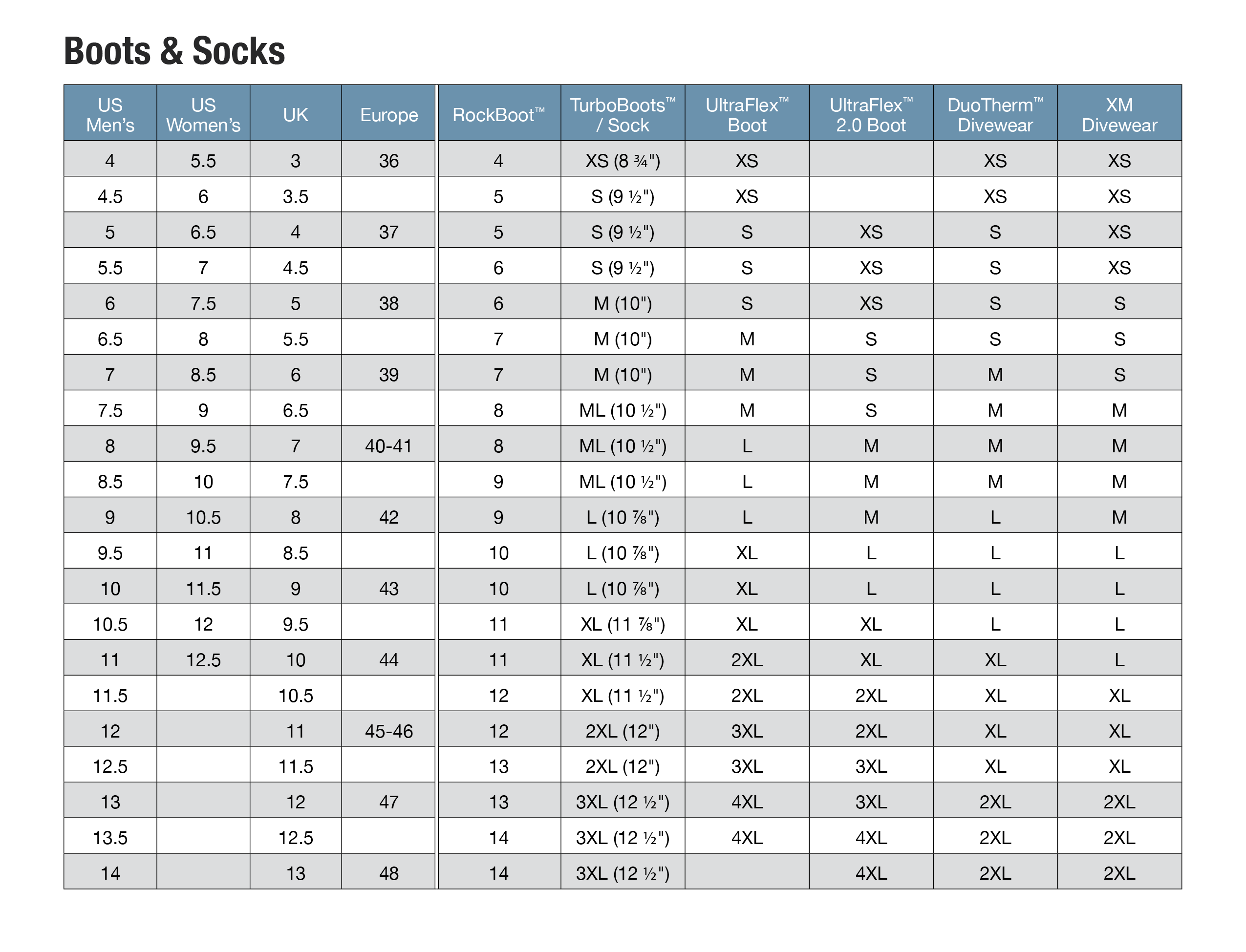Select the Europe 40-41 cell
This screenshot has height=952, width=1246.
point(388,445)
